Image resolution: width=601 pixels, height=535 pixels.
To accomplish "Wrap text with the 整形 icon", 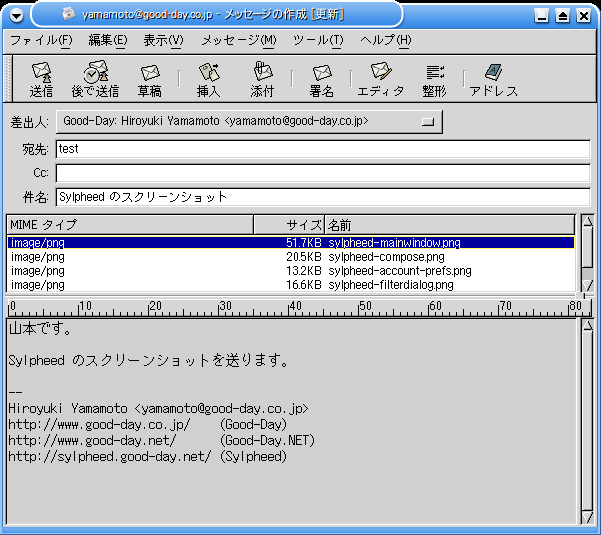I will (x=434, y=80).
